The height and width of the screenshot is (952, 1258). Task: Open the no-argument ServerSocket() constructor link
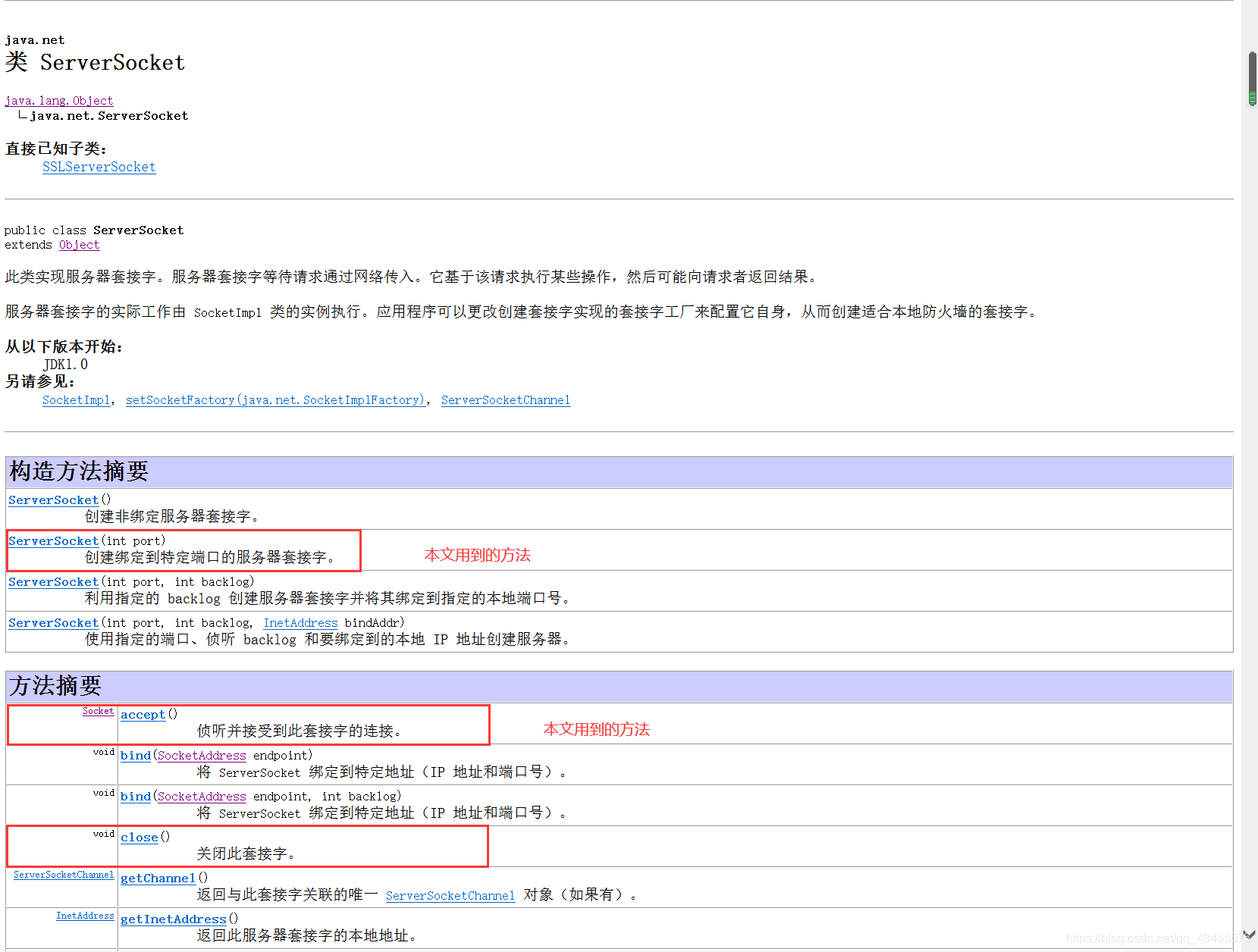click(54, 500)
